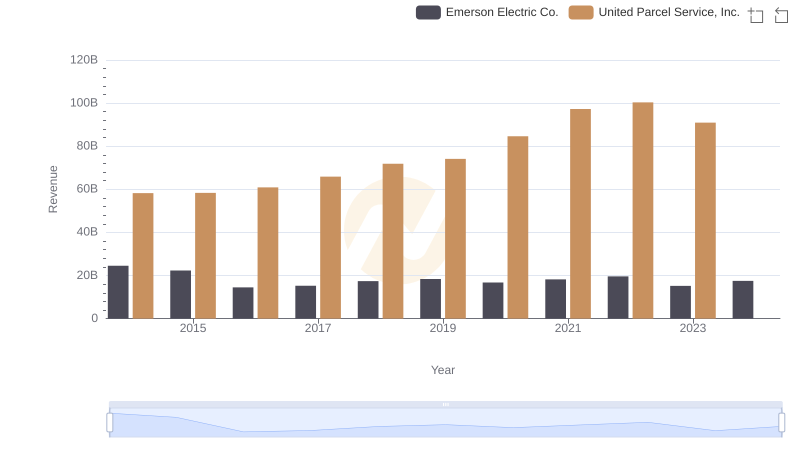Click the 40B y-axis label

pyautogui.click(x=87, y=232)
